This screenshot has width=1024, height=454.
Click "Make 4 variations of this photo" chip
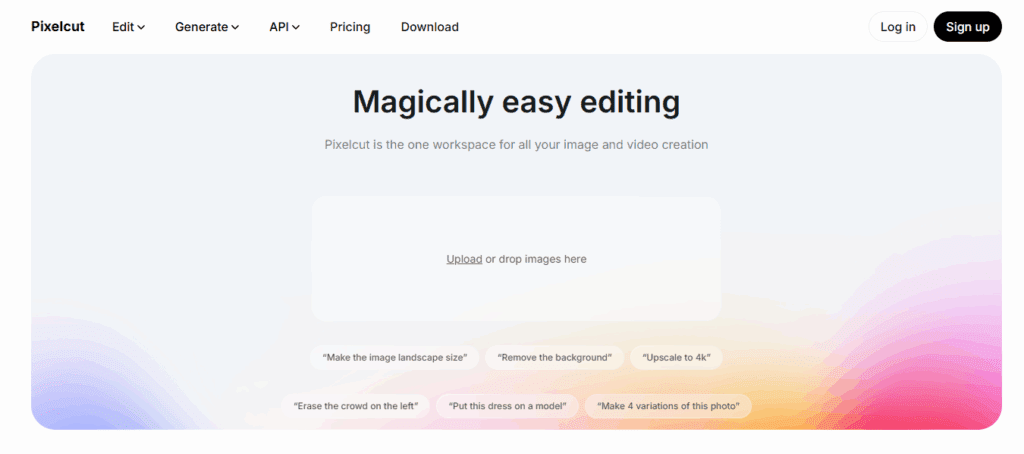[x=668, y=406]
